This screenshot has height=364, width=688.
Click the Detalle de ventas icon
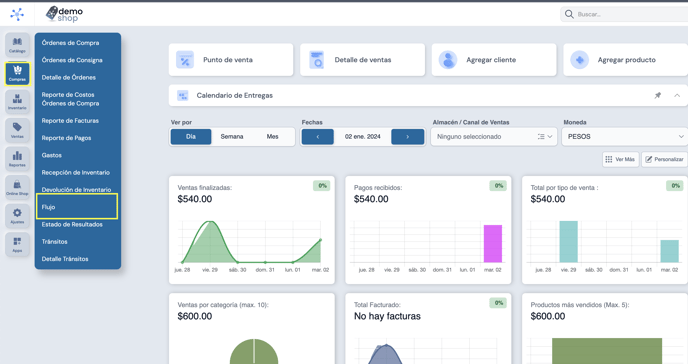click(316, 60)
